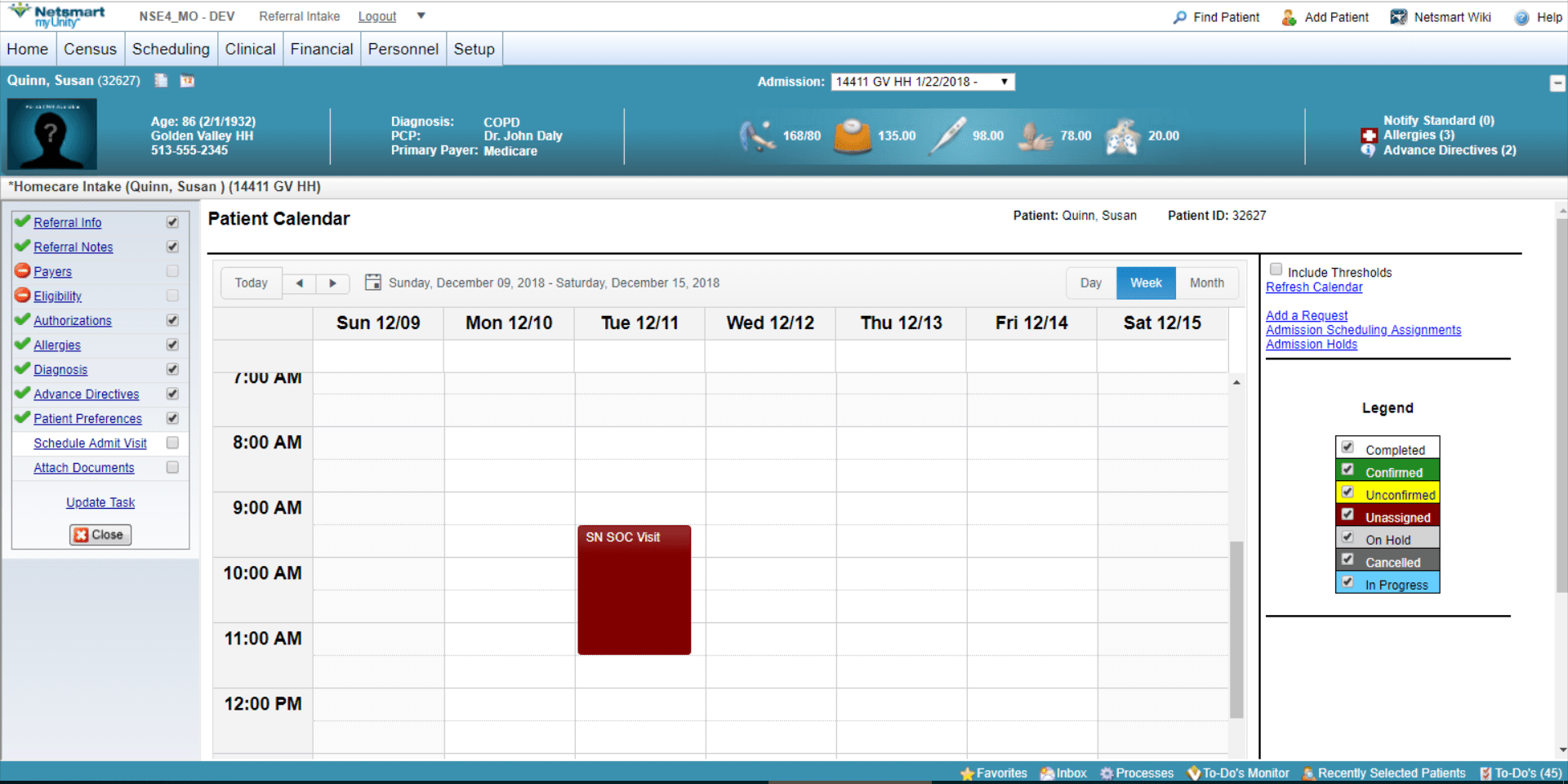Click the Today button
1568x784 pixels.
[251, 283]
